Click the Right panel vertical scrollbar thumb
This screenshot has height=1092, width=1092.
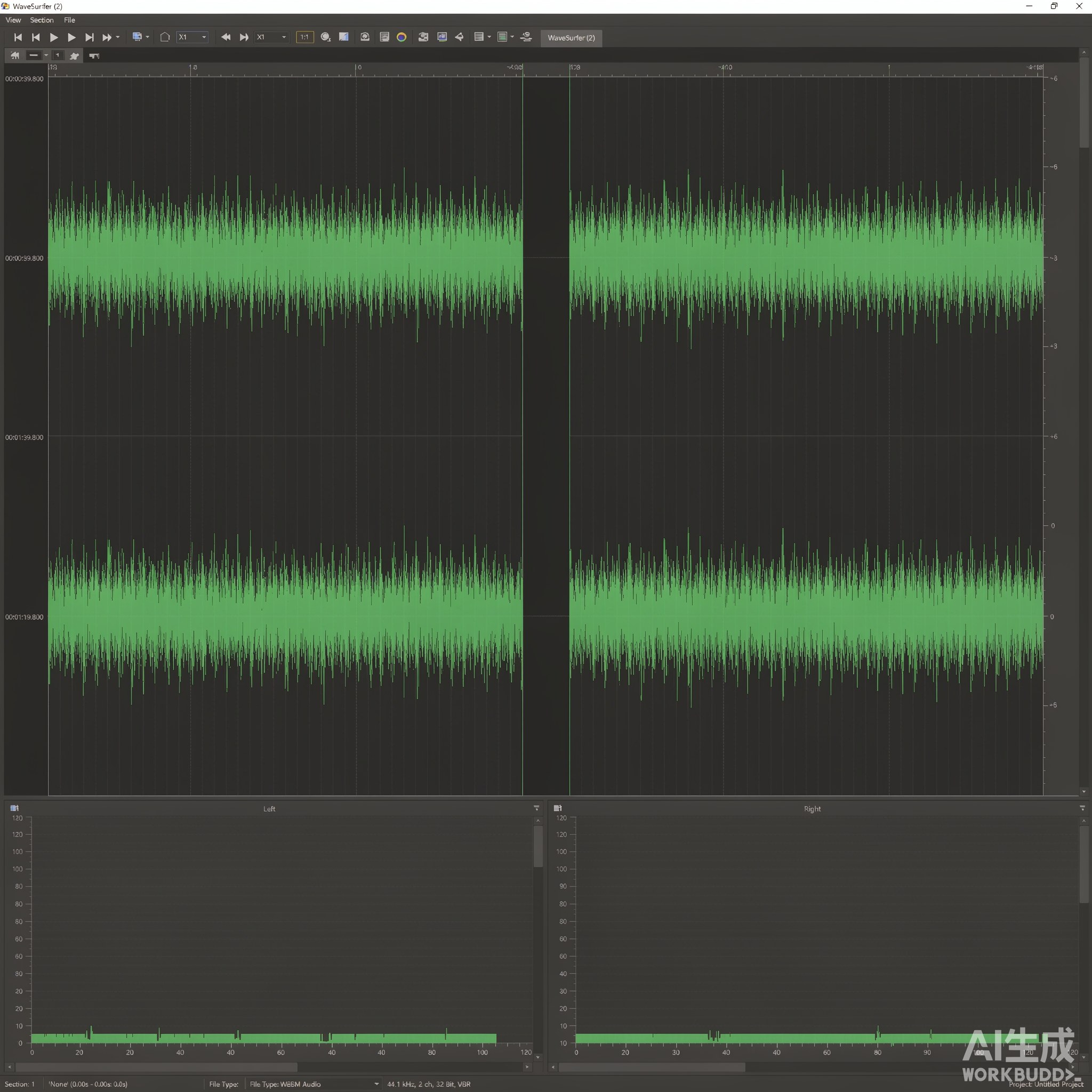tap(1083, 864)
